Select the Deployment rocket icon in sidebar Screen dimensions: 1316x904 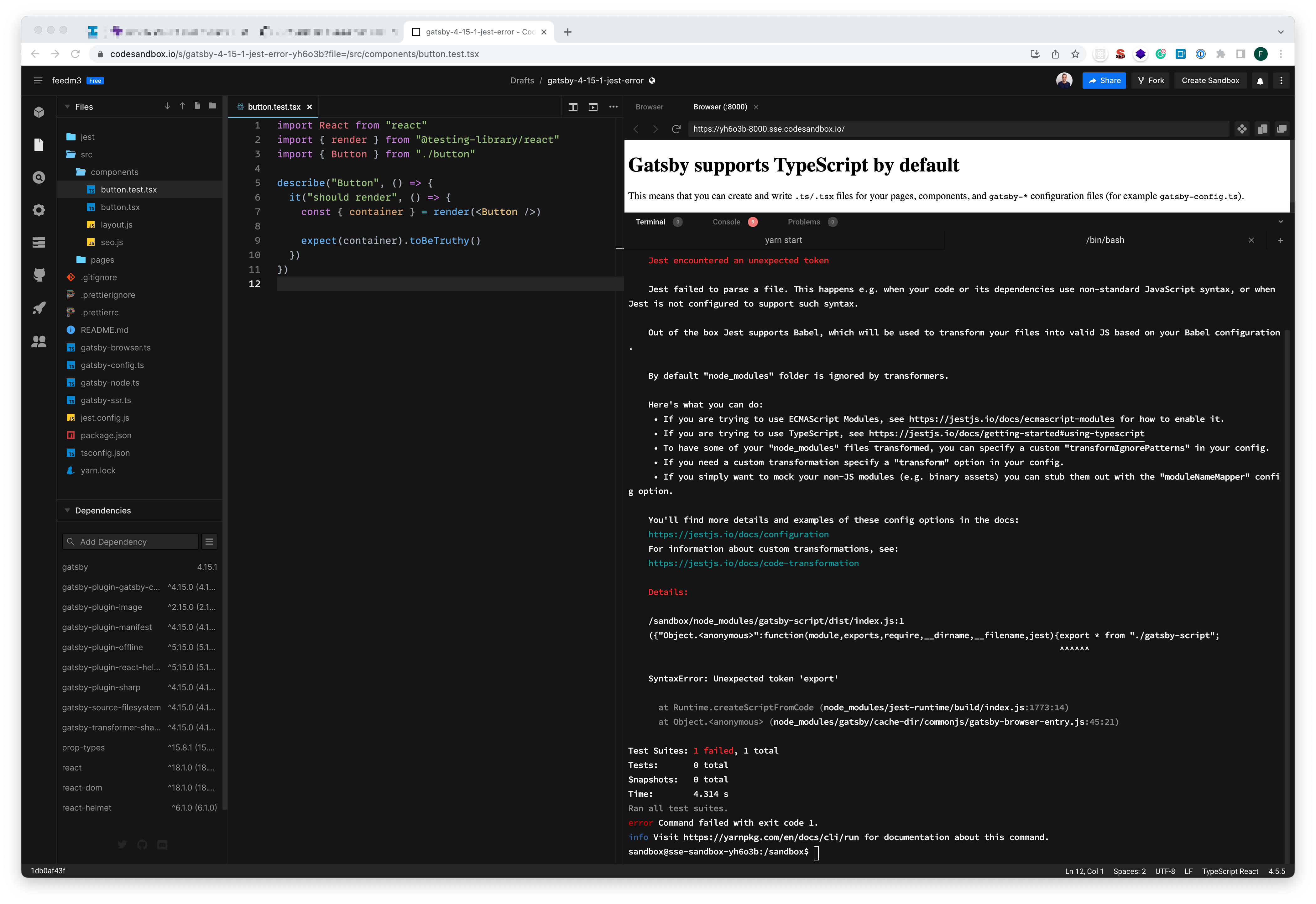click(x=39, y=307)
